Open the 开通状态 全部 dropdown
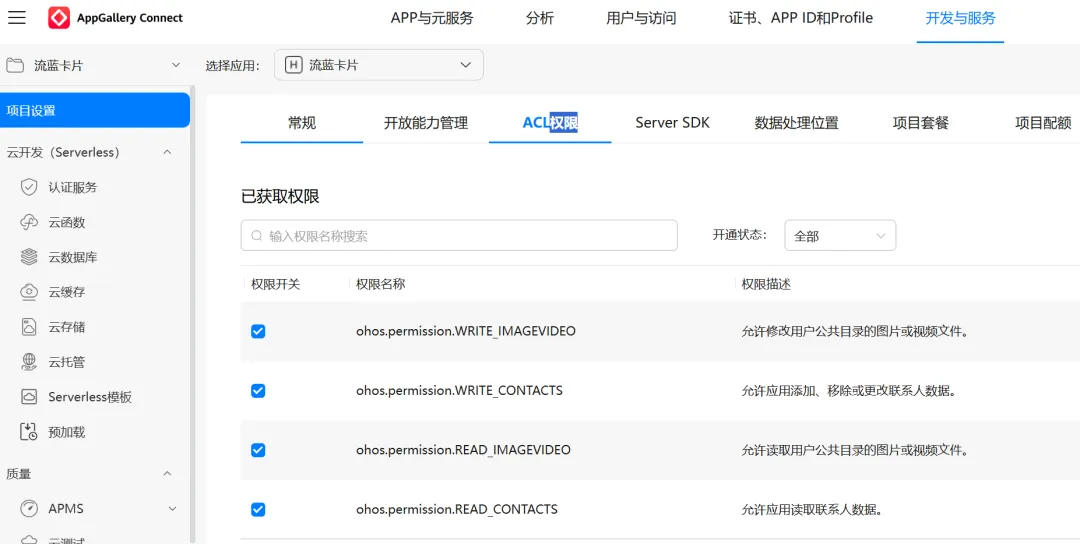 (840, 236)
